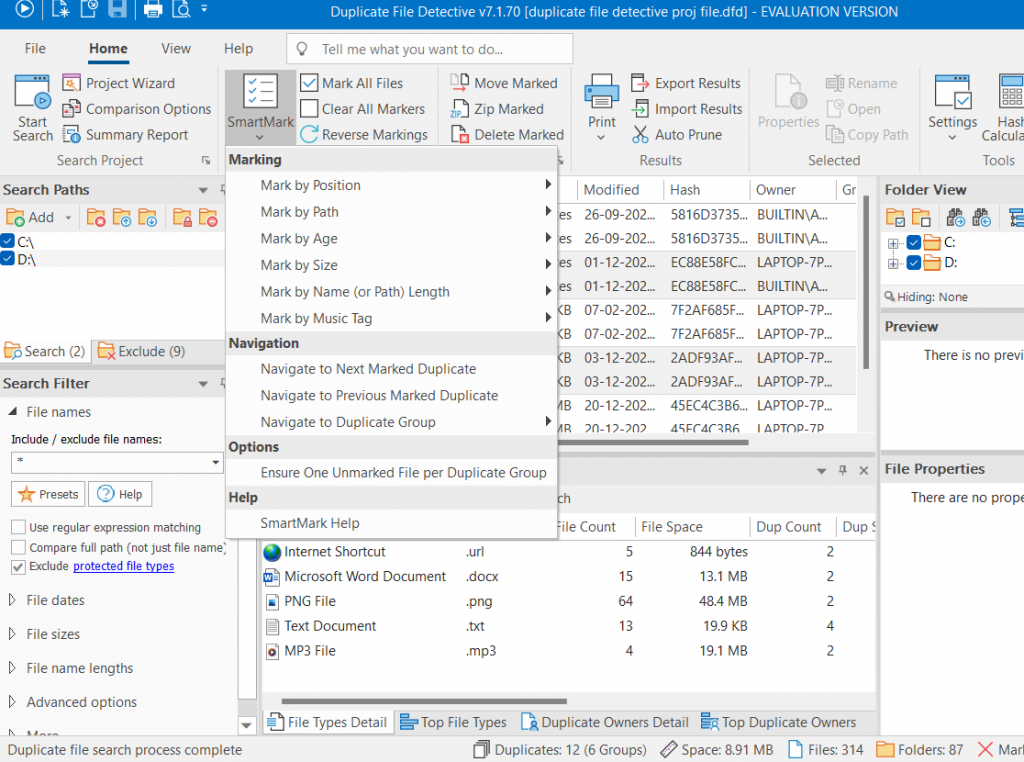1024x762 pixels.
Task: Open the Mark by Path submenu
Action: [391, 212]
